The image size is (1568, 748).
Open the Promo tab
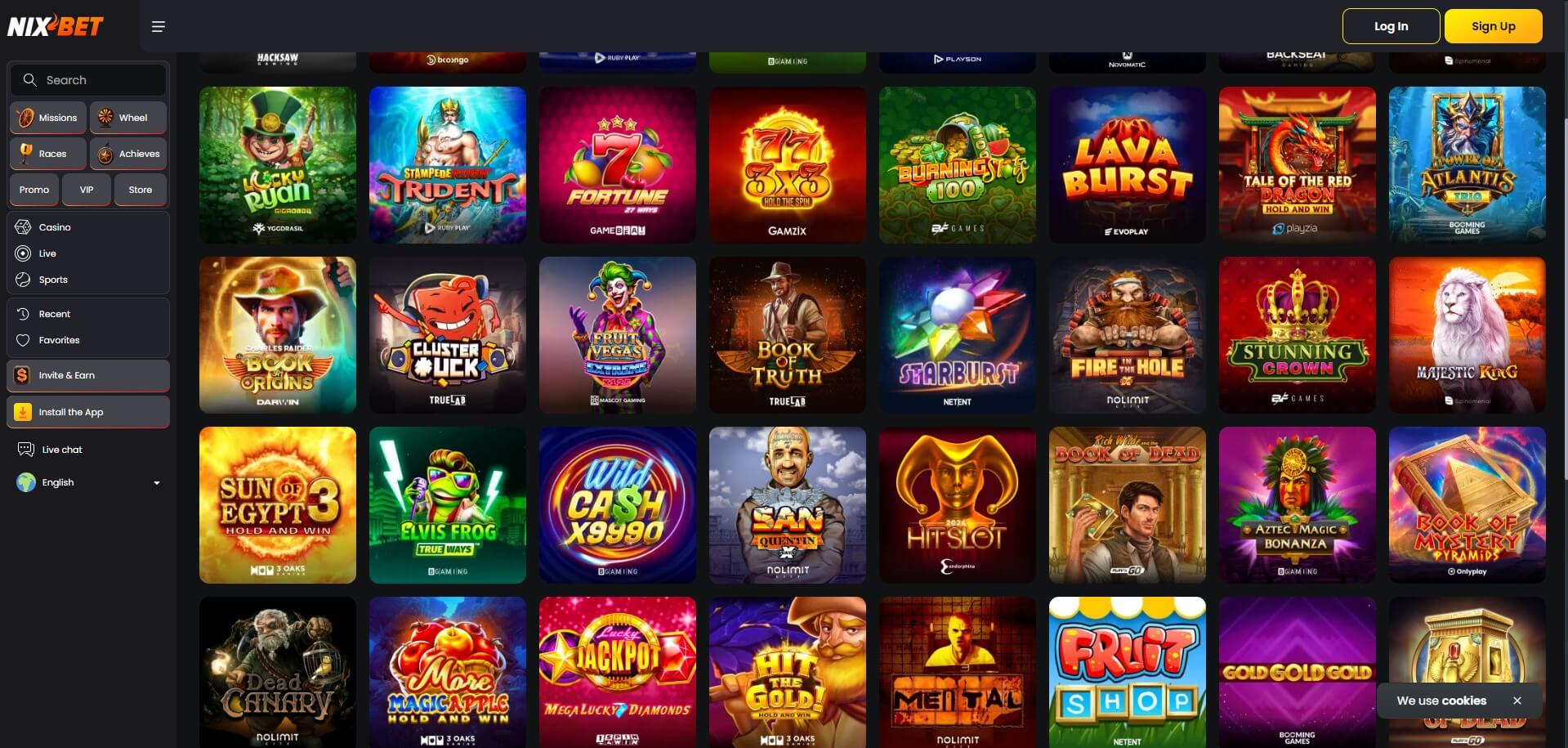point(34,190)
